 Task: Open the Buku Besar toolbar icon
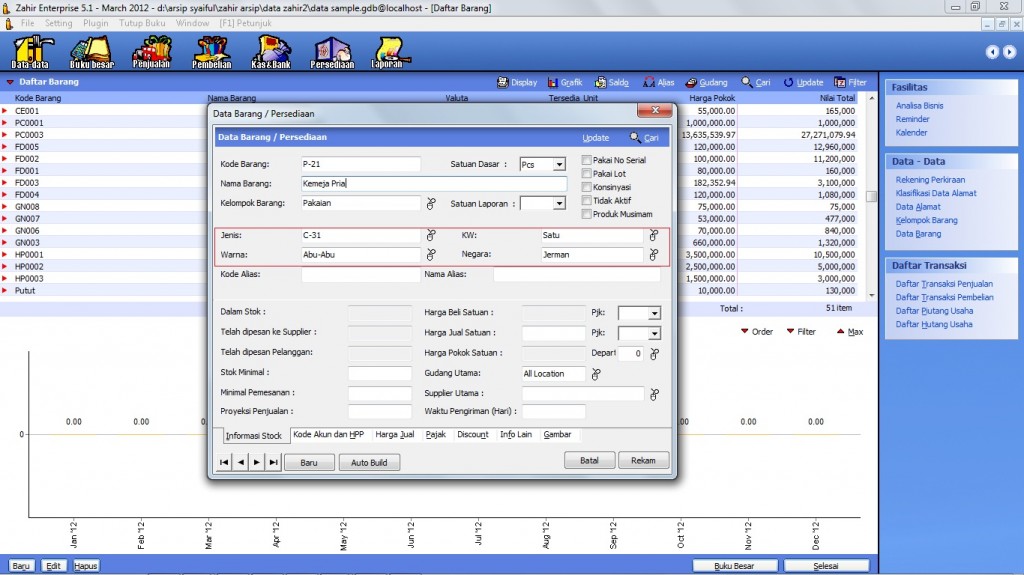click(92, 52)
